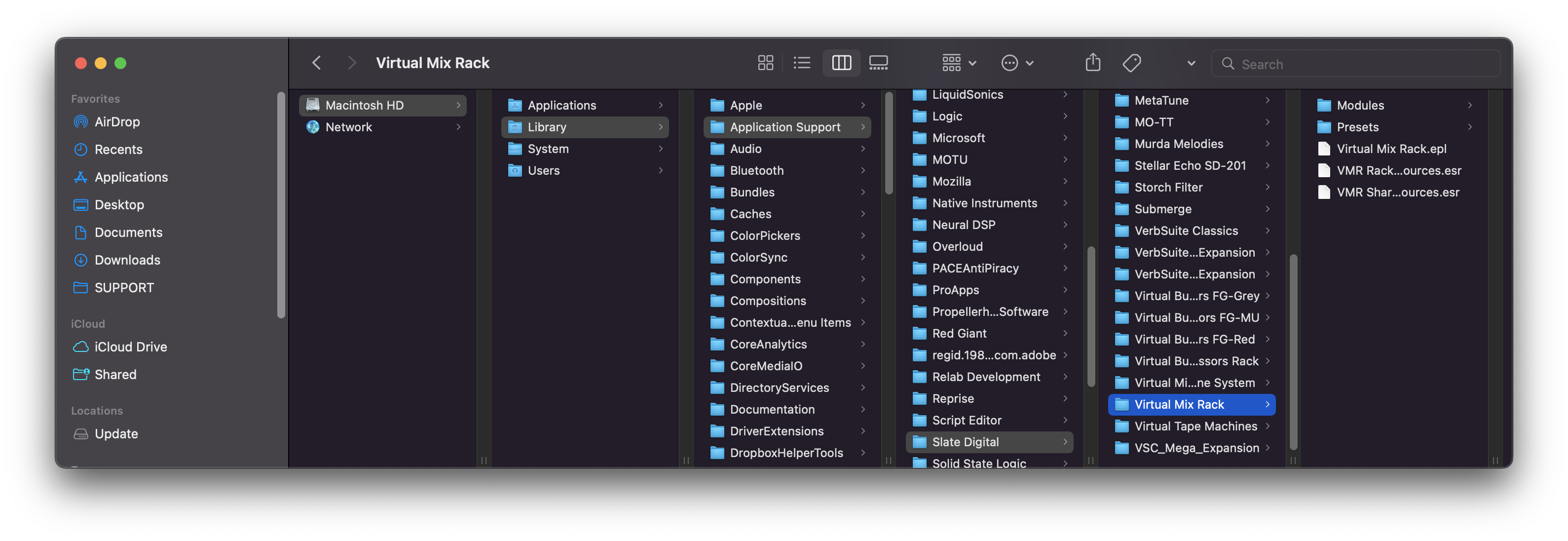Select the Virtual Mix Rack.epl file
Screen dimensions: 1568x541
1391,149
